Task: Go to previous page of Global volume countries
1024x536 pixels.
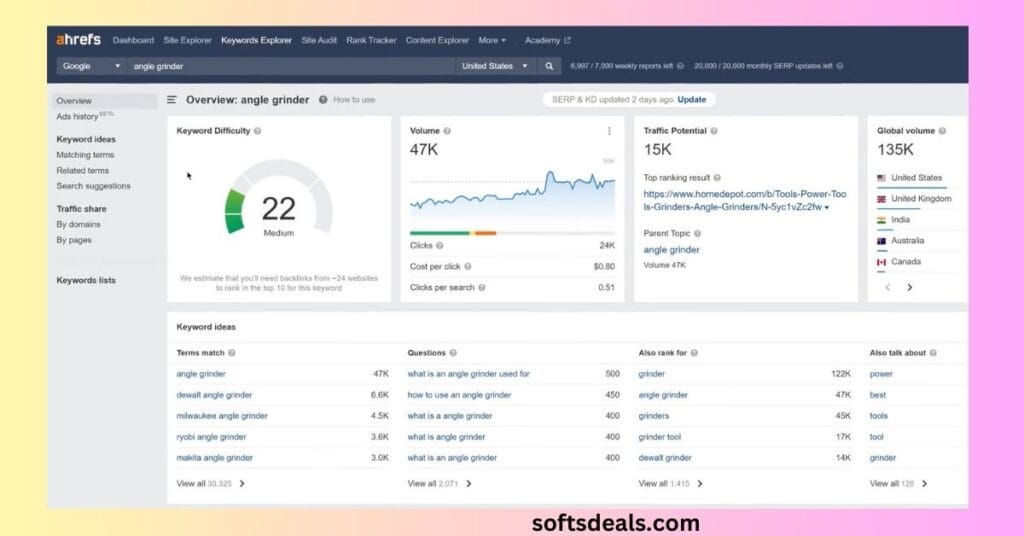Action: (888, 287)
